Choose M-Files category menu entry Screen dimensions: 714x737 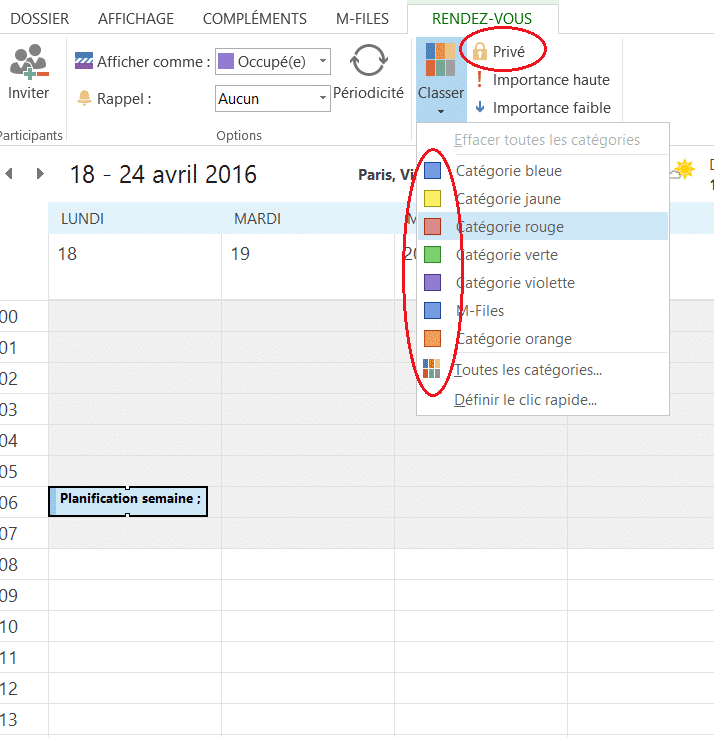(x=543, y=311)
